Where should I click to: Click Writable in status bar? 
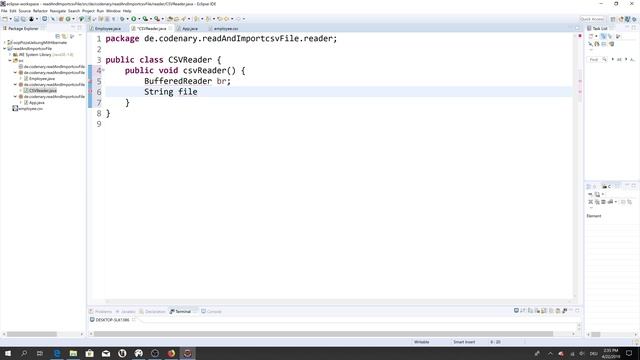(x=422, y=342)
